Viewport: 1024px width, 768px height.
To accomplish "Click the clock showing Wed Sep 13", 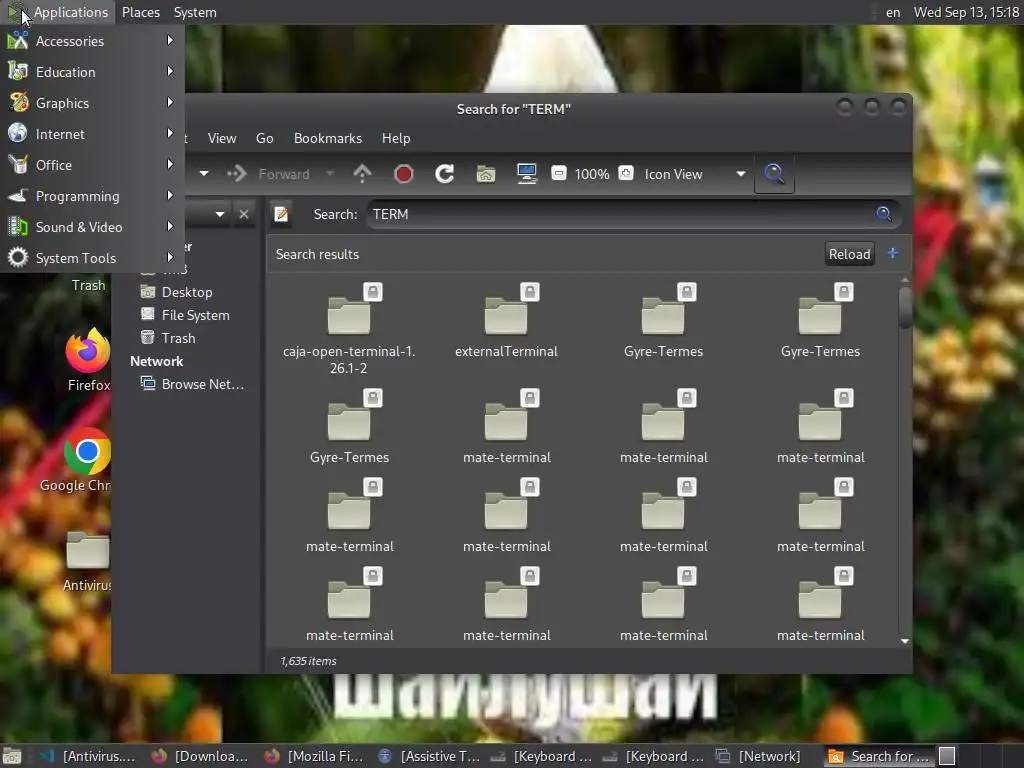I will (x=966, y=12).
